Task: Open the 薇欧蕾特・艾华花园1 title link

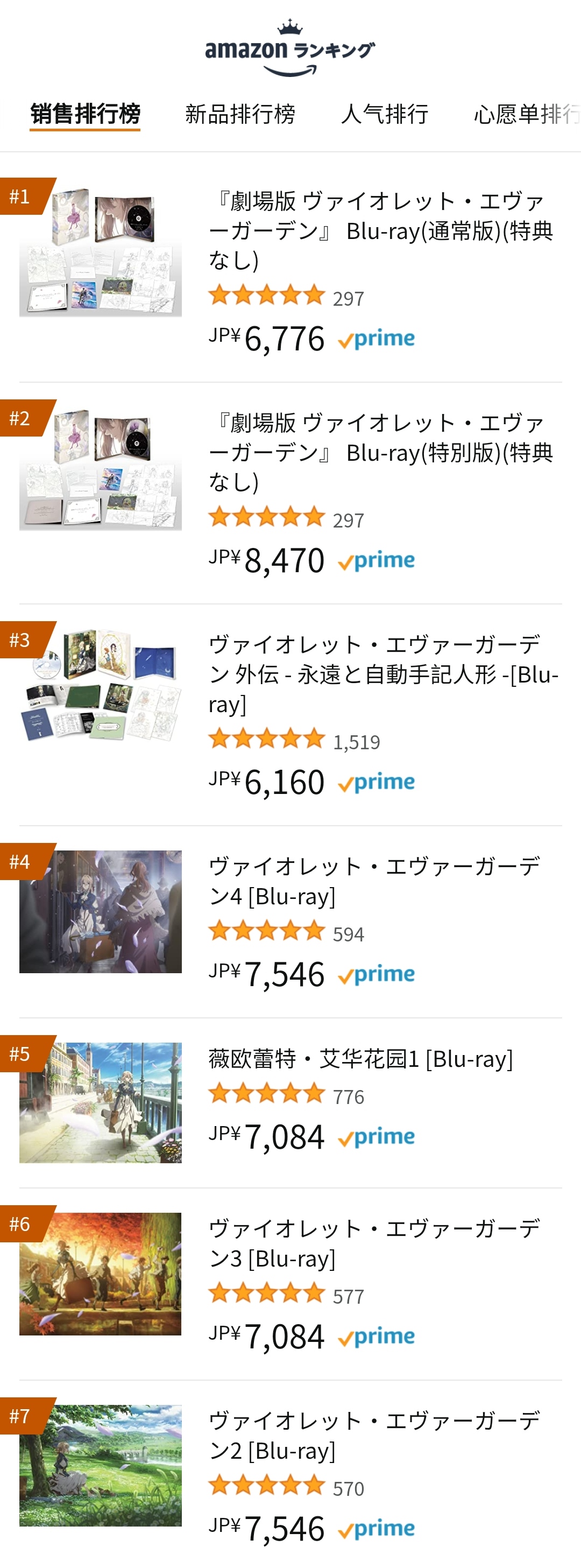Action: point(361,1059)
